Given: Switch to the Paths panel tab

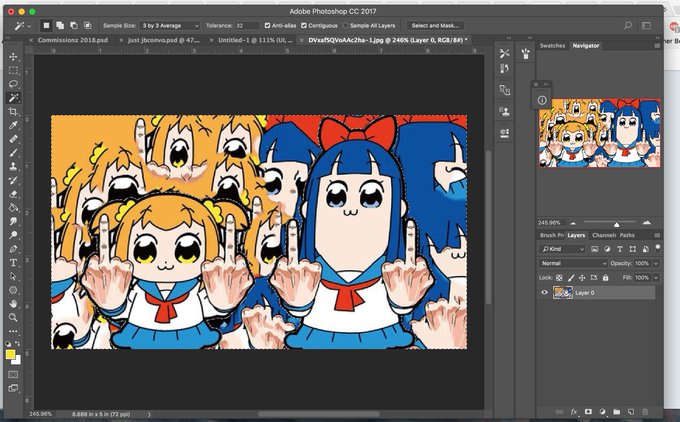Looking at the screenshot, I should (627, 235).
